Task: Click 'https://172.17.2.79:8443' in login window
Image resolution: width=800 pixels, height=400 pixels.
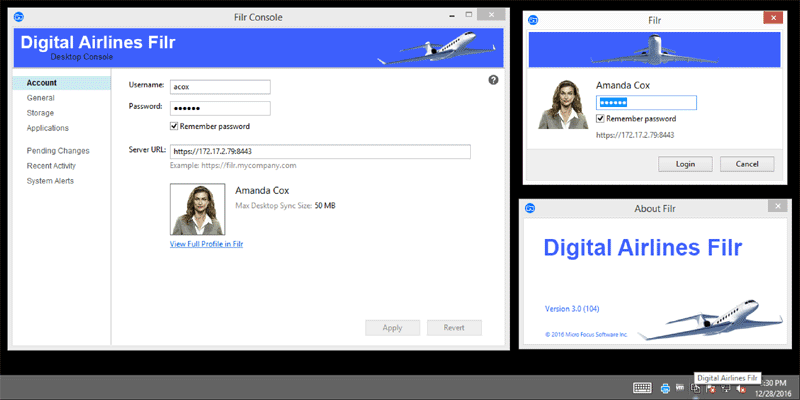Action: coord(635,136)
